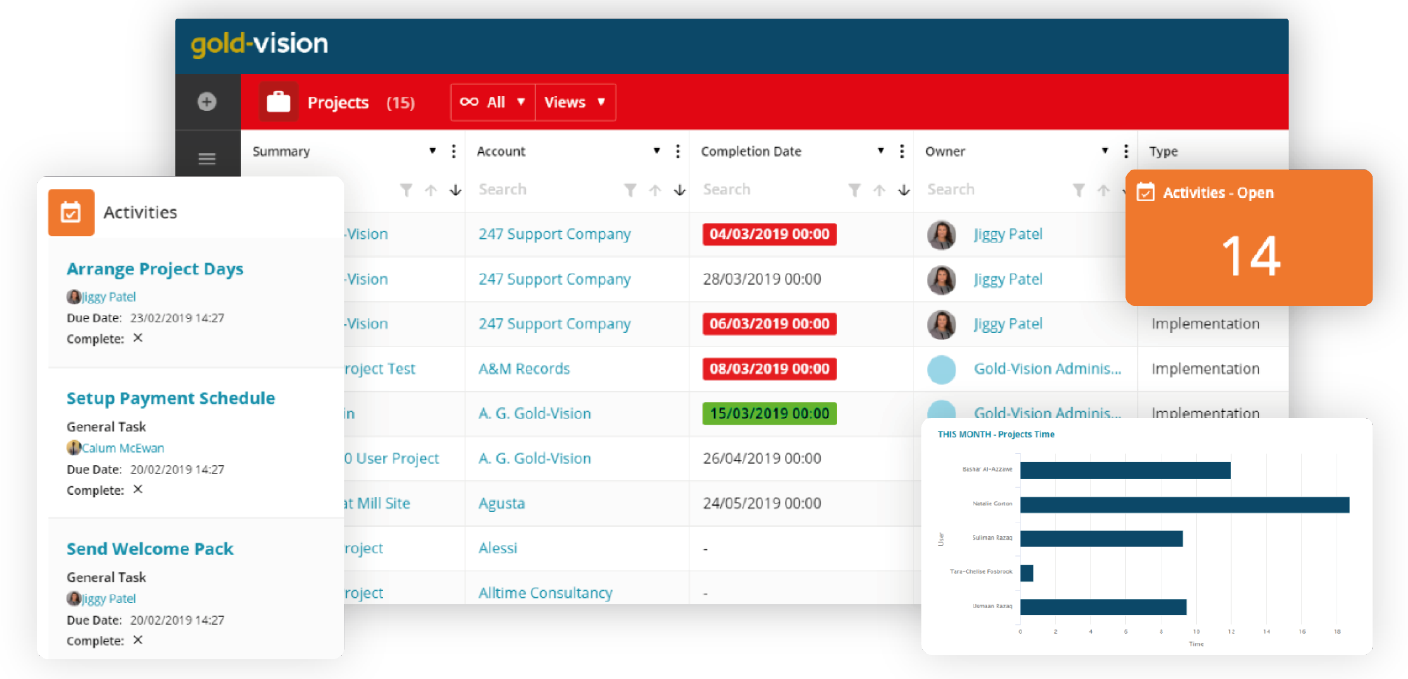Sort Account column descending arrow
The height and width of the screenshot is (679, 1408).
[679, 190]
